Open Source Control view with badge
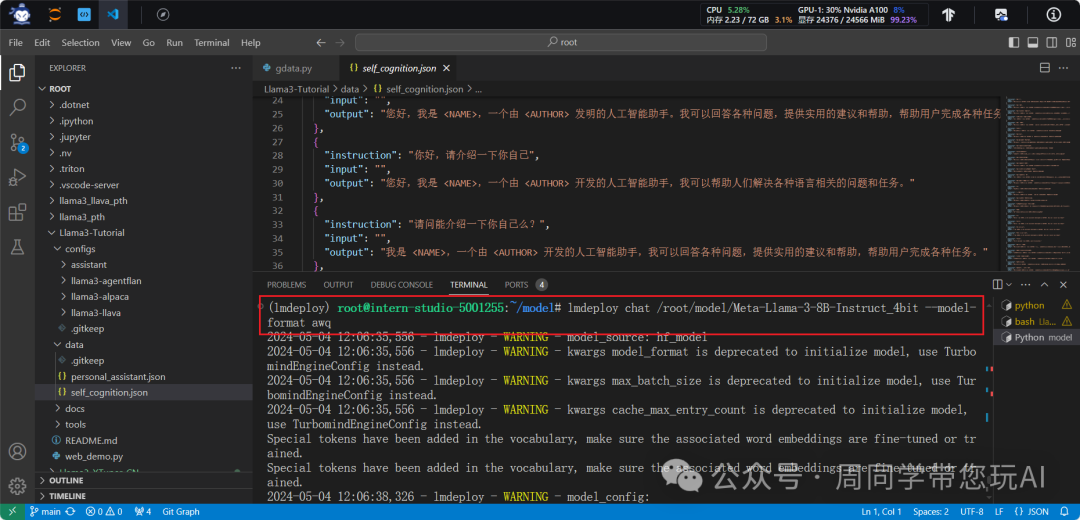This screenshot has height=520, width=1080. click(17, 142)
